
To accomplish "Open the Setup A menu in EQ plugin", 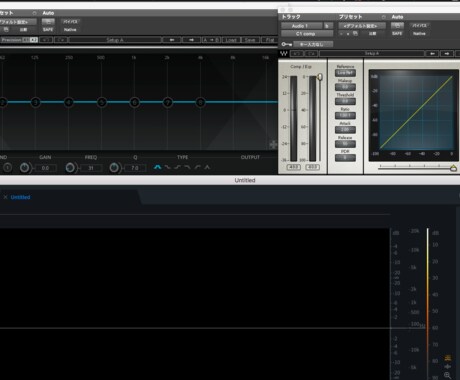I will 115,40.
